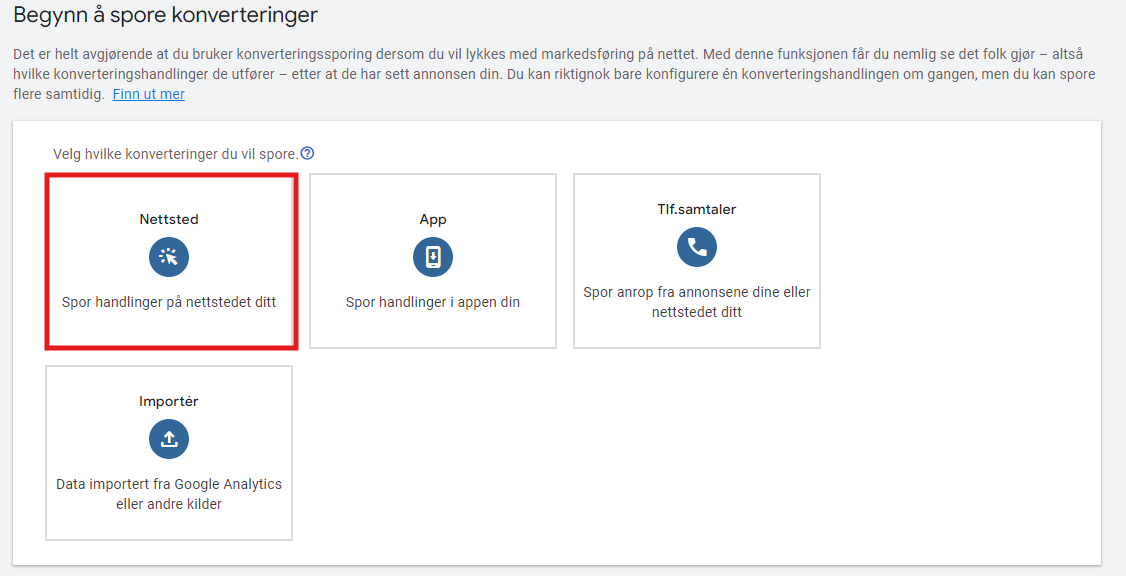This screenshot has height=576, width=1126.
Task: Click the 'Velg hvilke konverteringer du vil spore' label
Action: point(175,154)
